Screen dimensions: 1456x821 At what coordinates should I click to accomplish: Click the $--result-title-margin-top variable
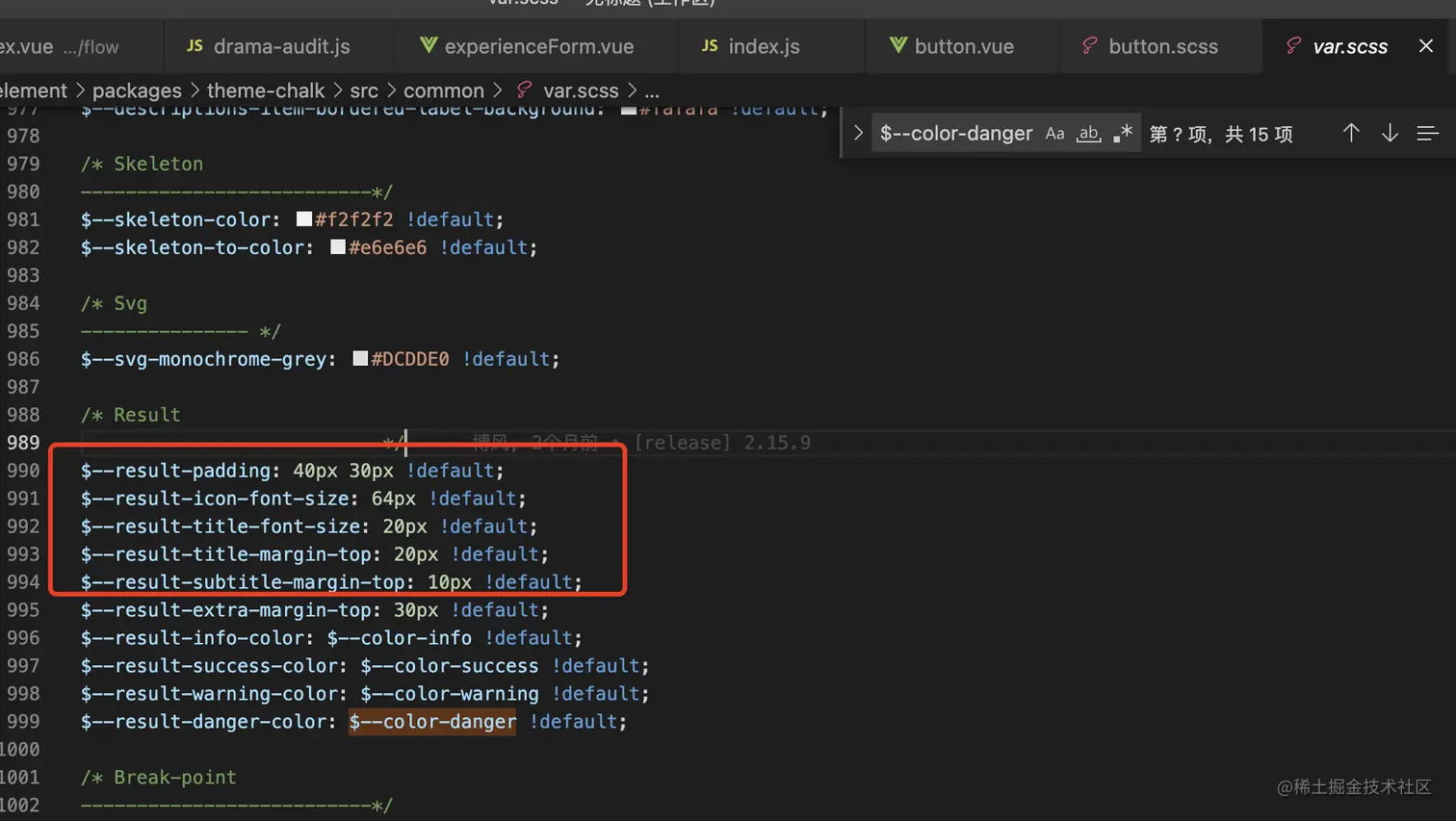coord(225,554)
